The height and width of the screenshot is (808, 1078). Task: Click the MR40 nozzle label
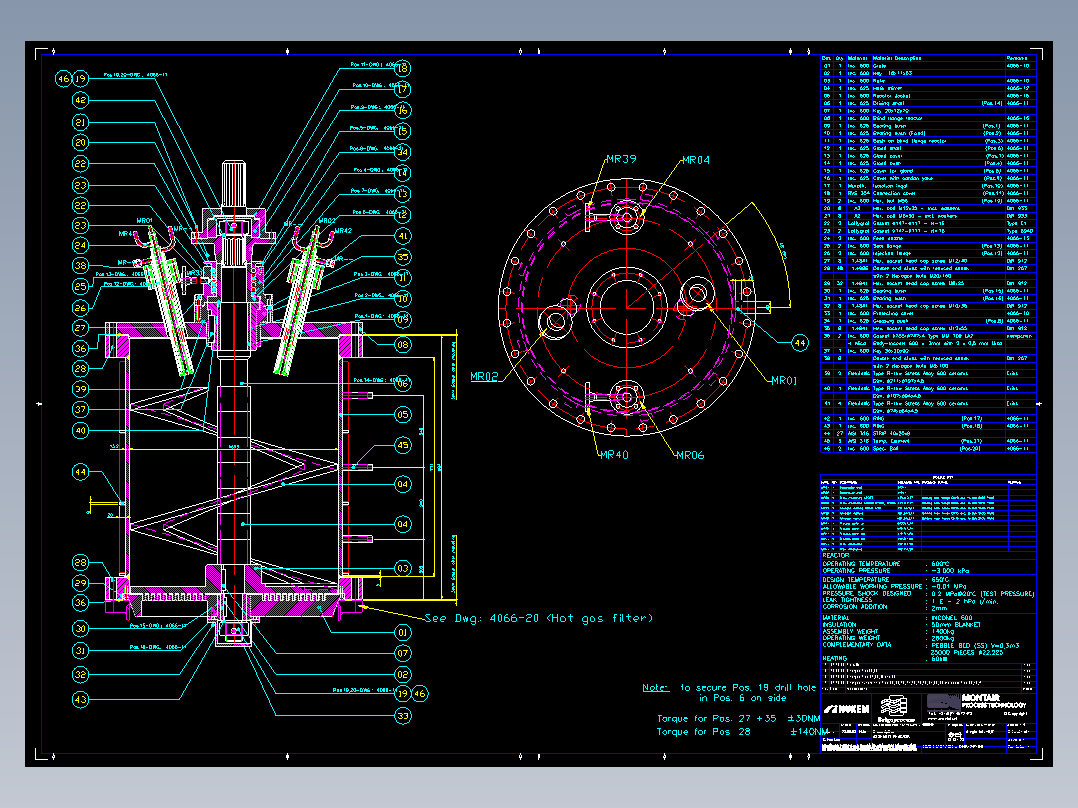(x=614, y=455)
